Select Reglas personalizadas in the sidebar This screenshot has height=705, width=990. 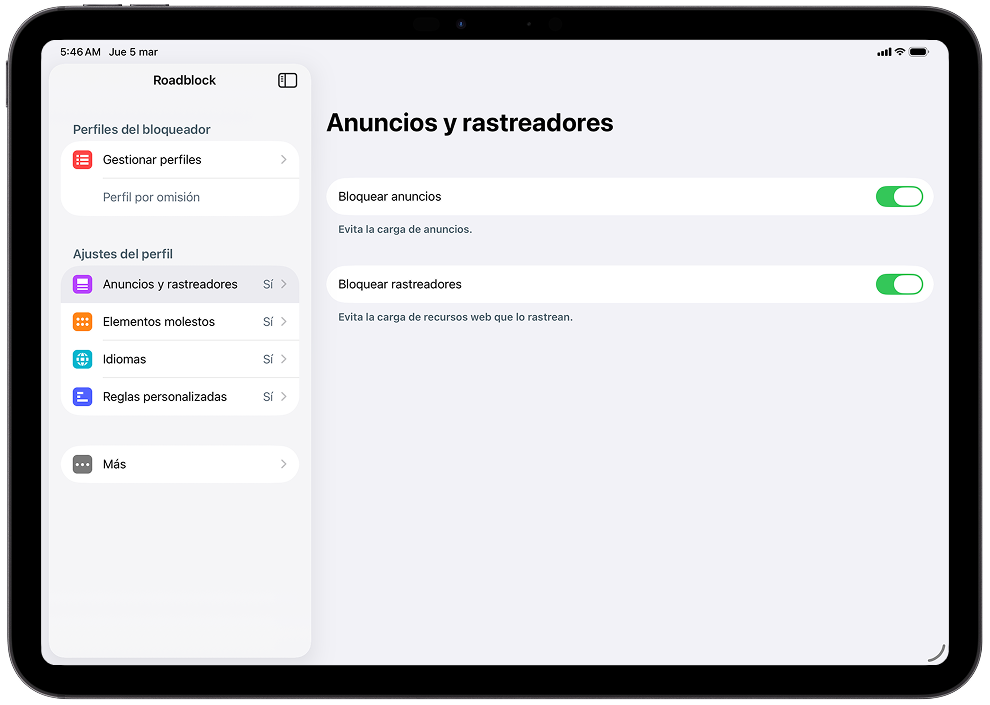165,397
